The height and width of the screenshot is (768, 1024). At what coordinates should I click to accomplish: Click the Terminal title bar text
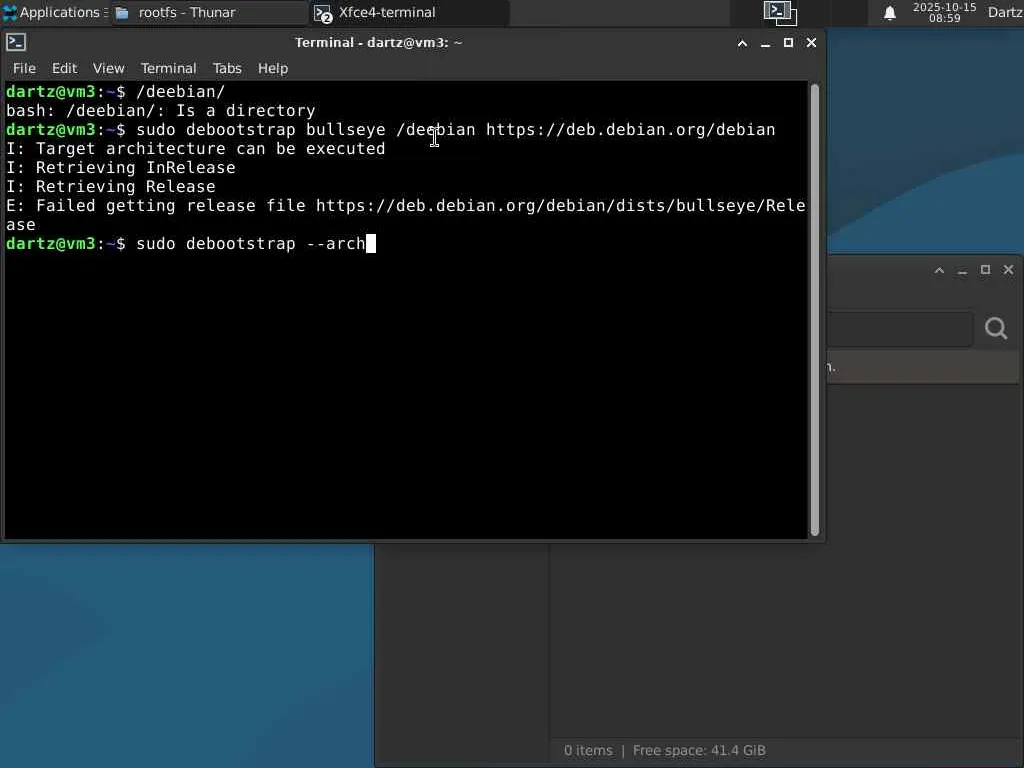click(x=378, y=42)
